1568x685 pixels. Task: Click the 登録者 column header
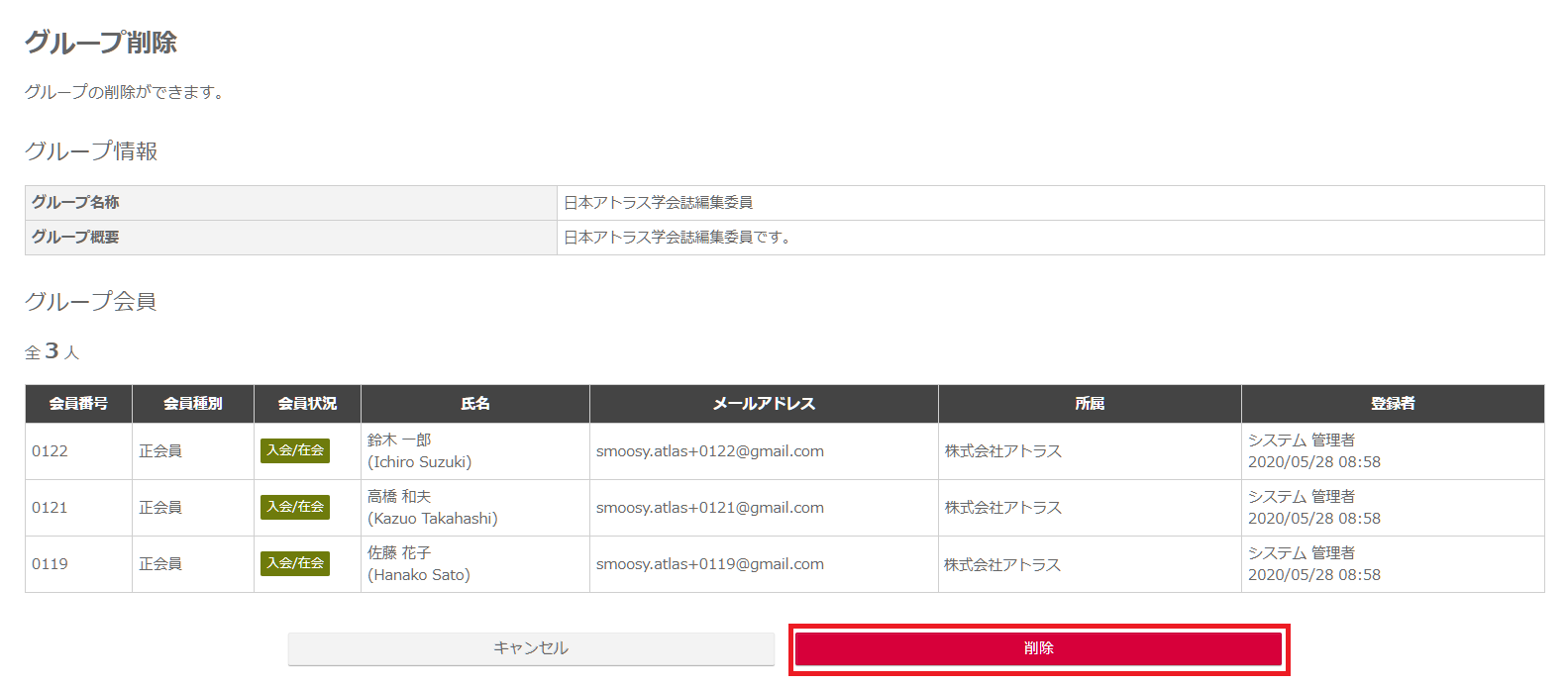[1393, 404]
